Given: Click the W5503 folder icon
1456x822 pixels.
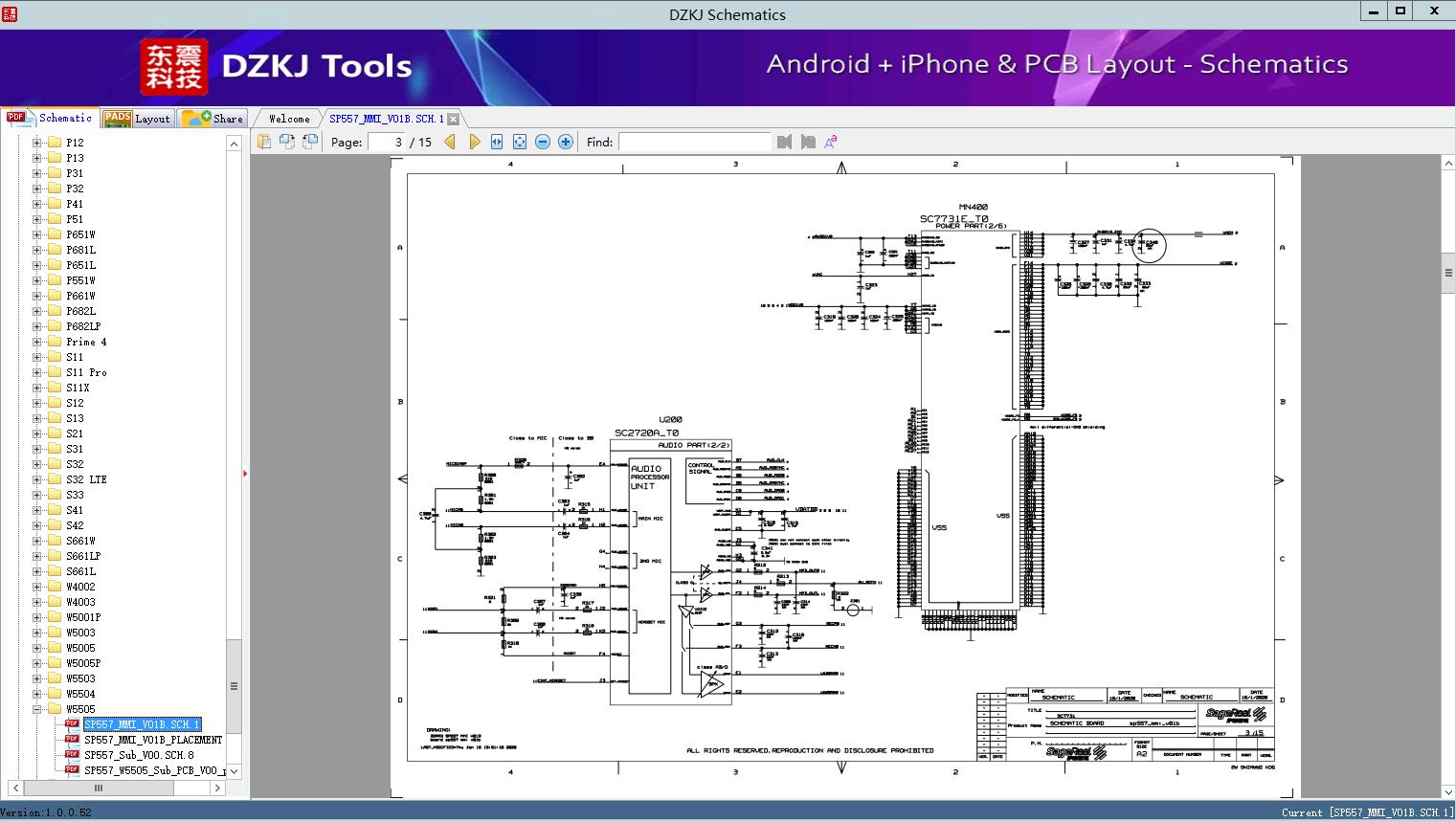Looking at the screenshot, I should [55, 678].
